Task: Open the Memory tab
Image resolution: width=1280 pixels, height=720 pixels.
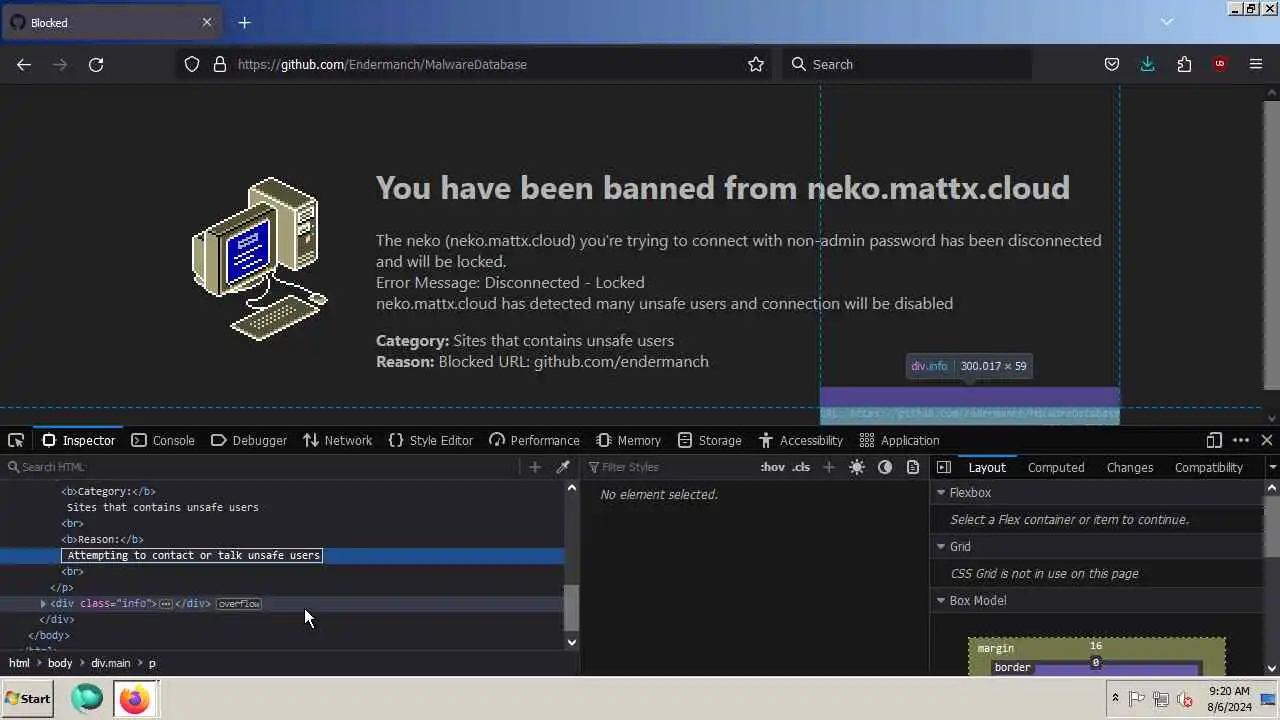Action: (628, 440)
